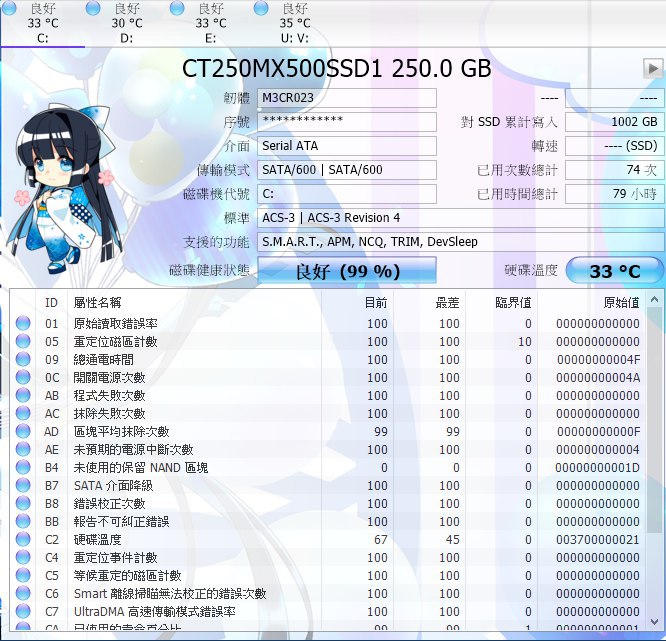This screenshot has width=666, height=641.
Task: Select drive D: tab at 30 °C
Action: click(x=127, y=23)
